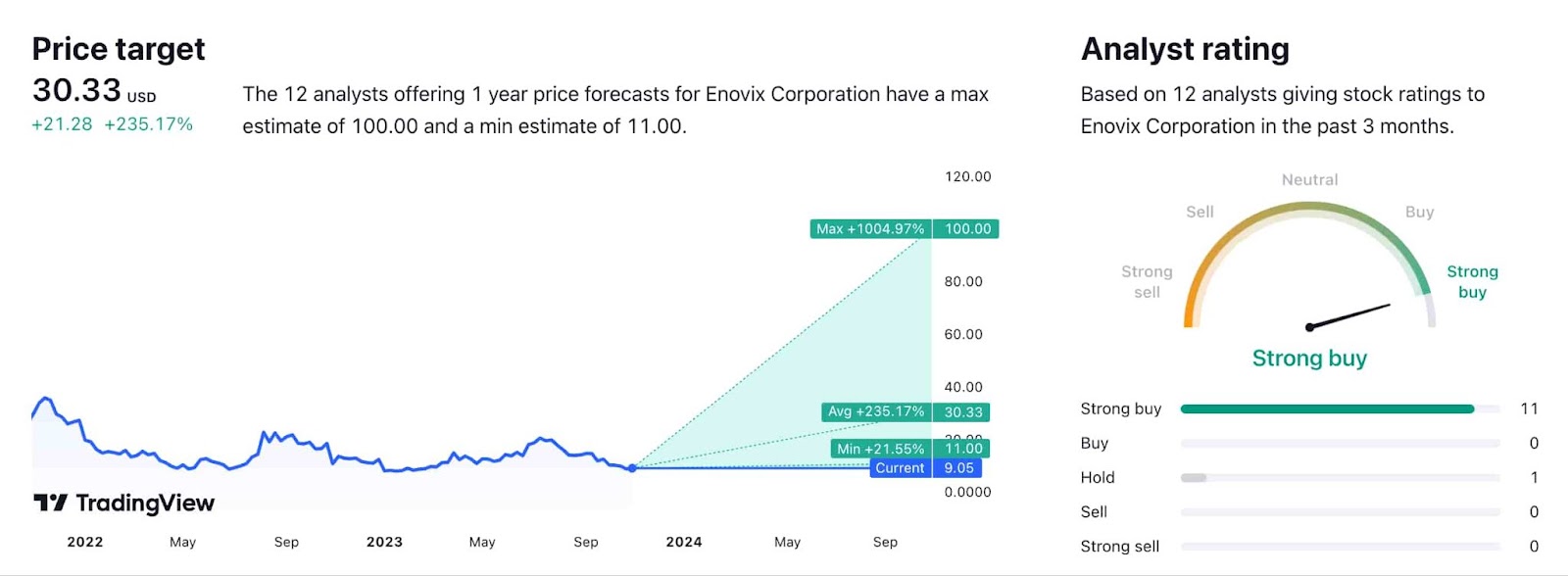Click the Neutral label above the gauge
Viewport: 1568px width, 576px height.
(x=1309, y=180)
